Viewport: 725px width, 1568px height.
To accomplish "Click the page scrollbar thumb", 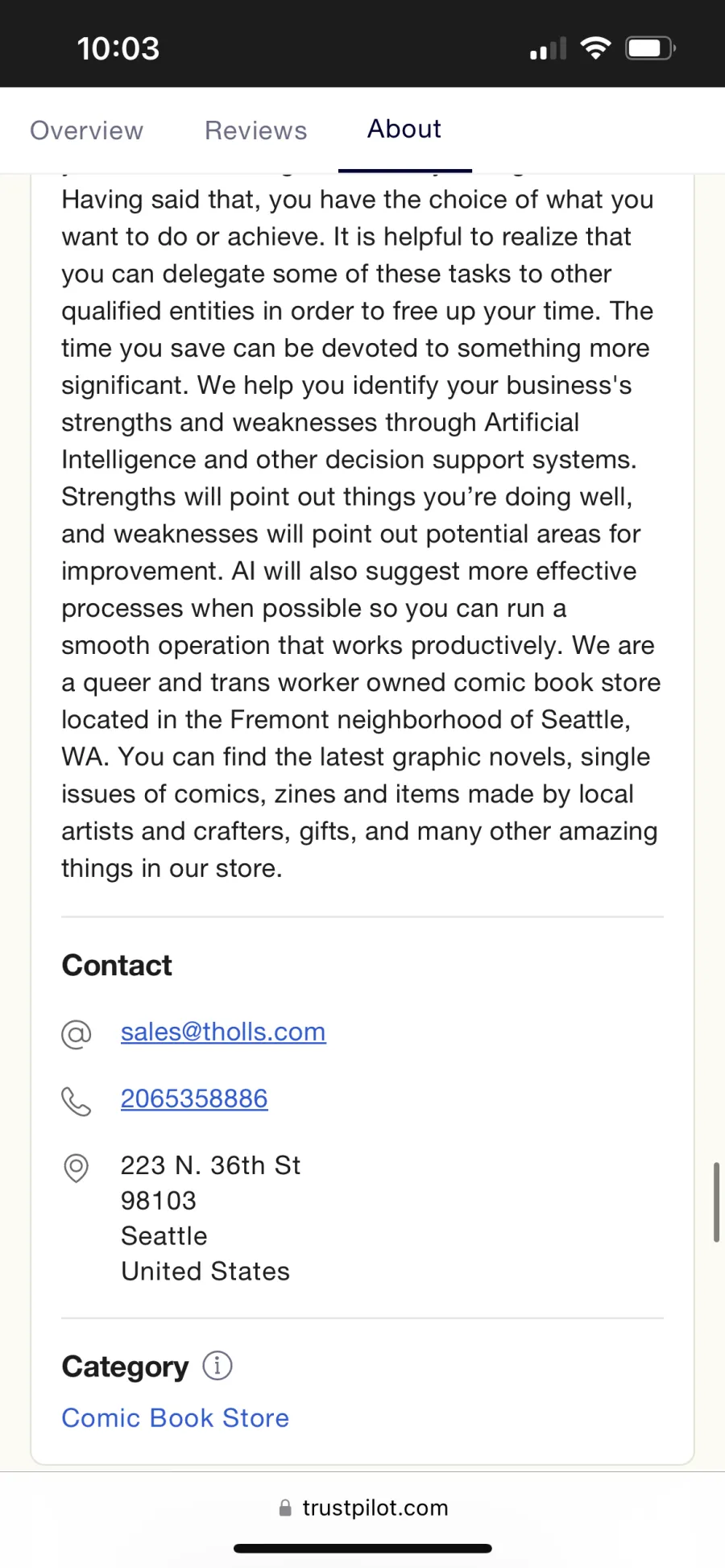I will coord(715,1202).
